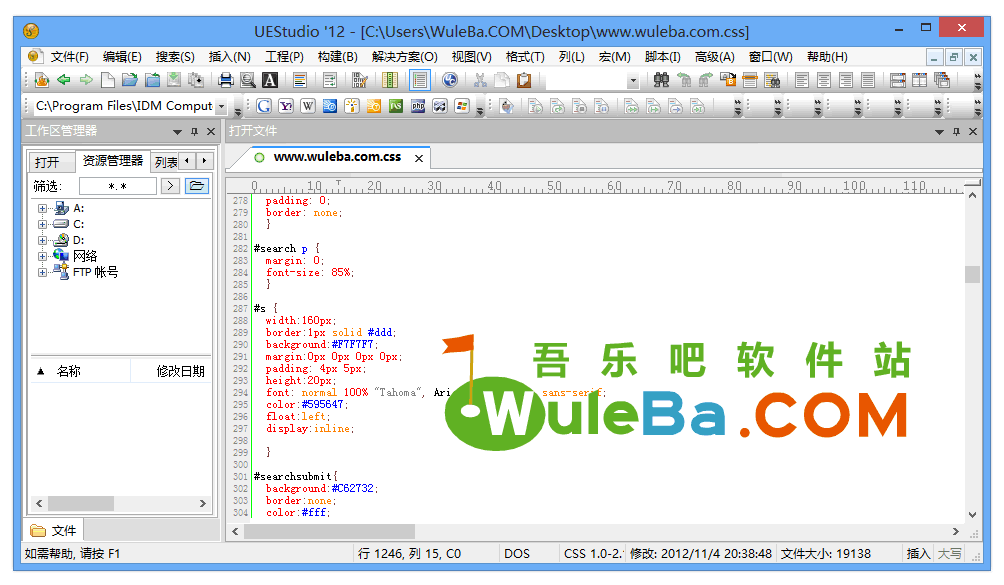1004x585 pixels.
Task: Select the 资源管理器 tab
Action: (113, 161)
